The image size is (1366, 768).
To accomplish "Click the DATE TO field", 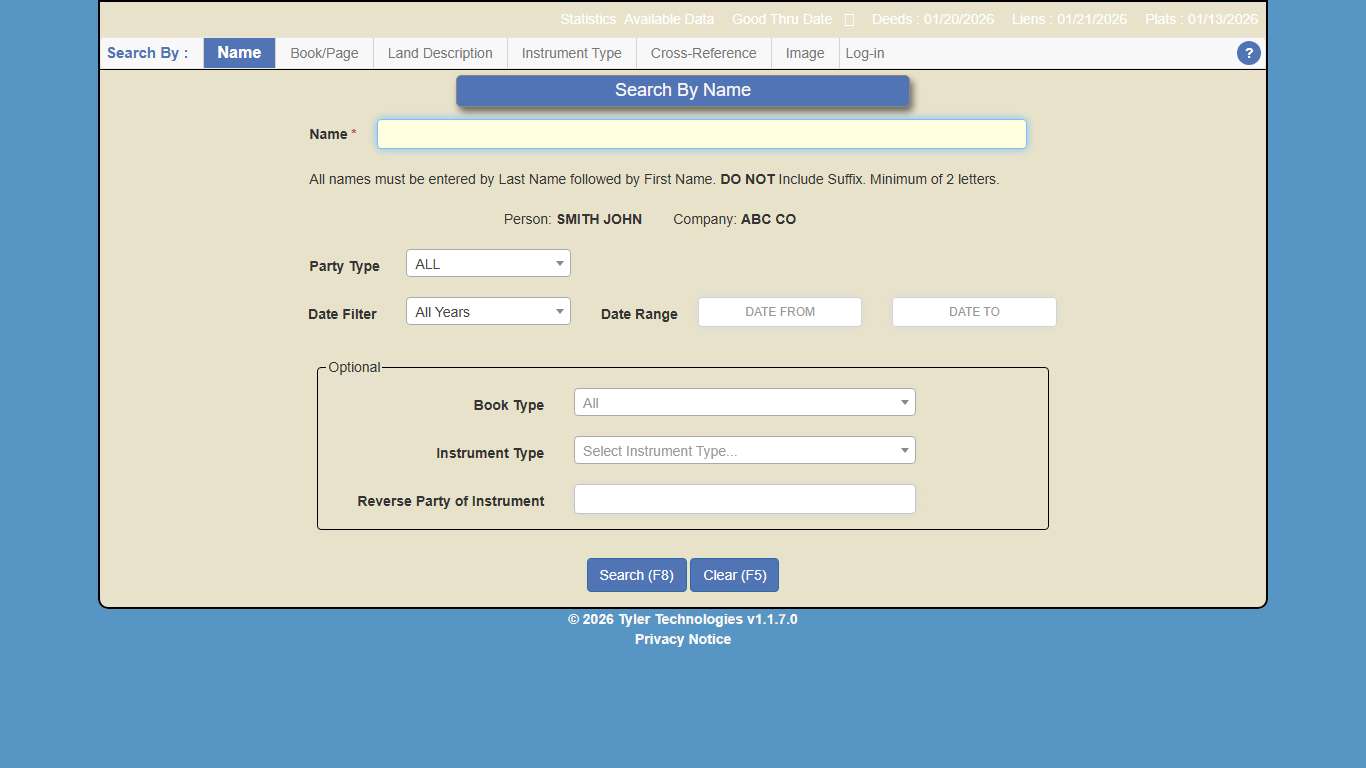I will point(973,311).
